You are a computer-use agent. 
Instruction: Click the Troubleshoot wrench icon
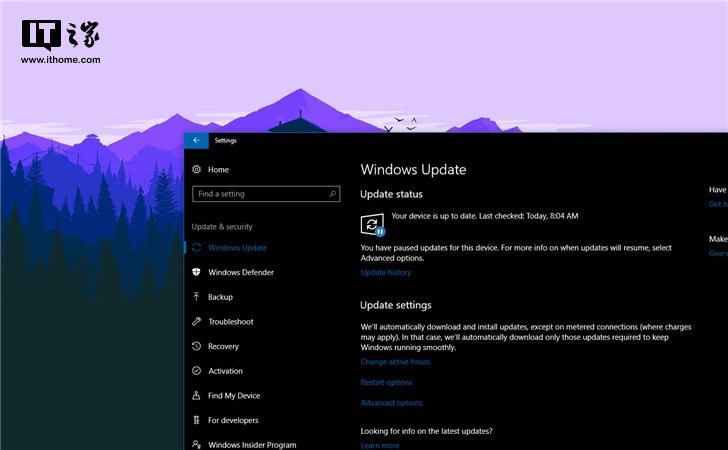pyautogui.click(x=196, y=321)
